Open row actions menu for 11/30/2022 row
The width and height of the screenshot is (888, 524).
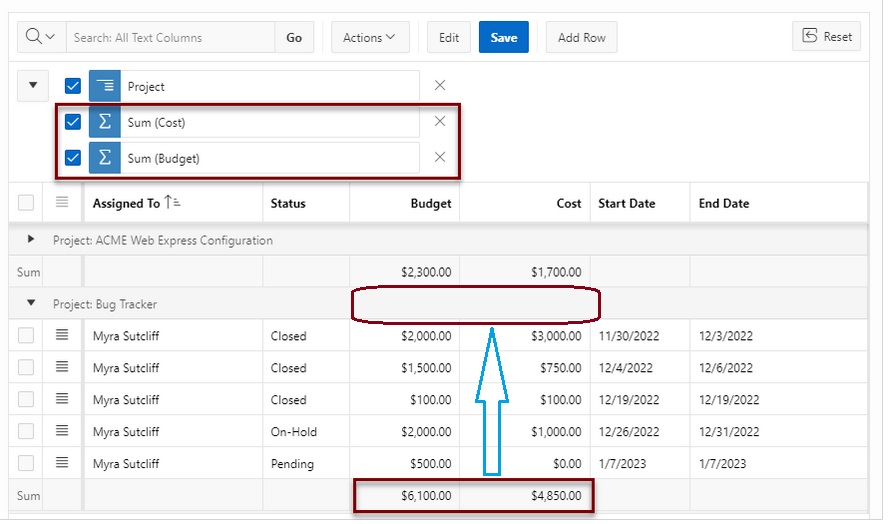point(62,335)
